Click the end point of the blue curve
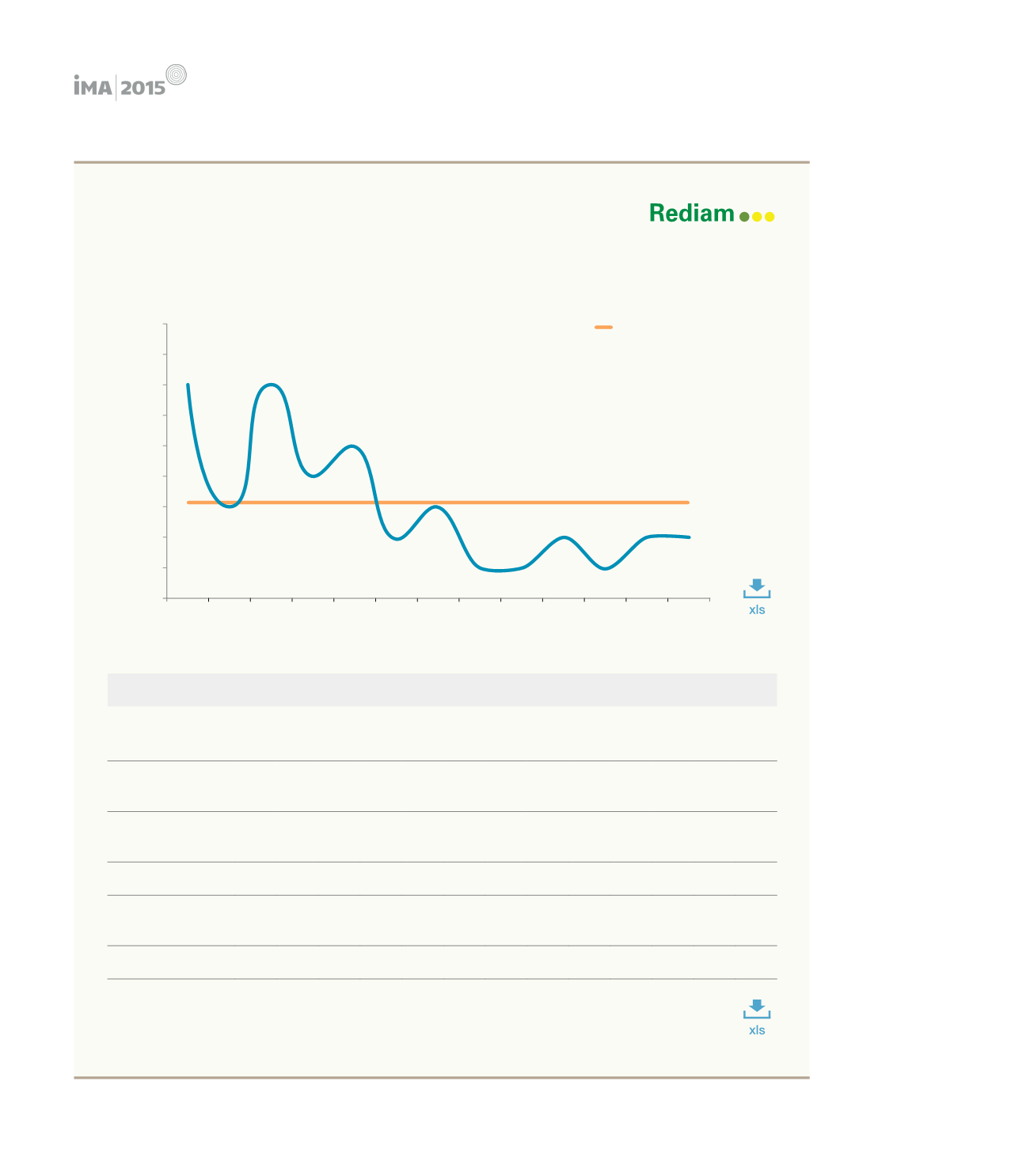Image resolution: width=1030 pixels, height=1176 pixels. coord(689,537)
